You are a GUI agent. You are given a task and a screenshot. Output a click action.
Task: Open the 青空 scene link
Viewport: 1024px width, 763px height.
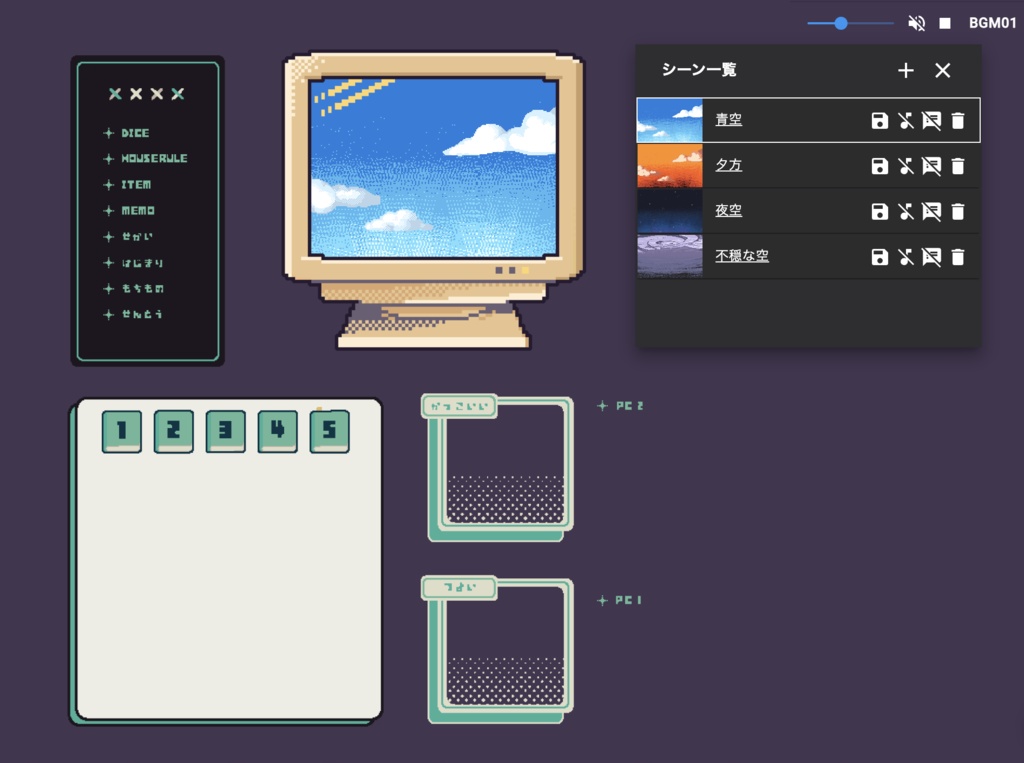coord(728,120)
